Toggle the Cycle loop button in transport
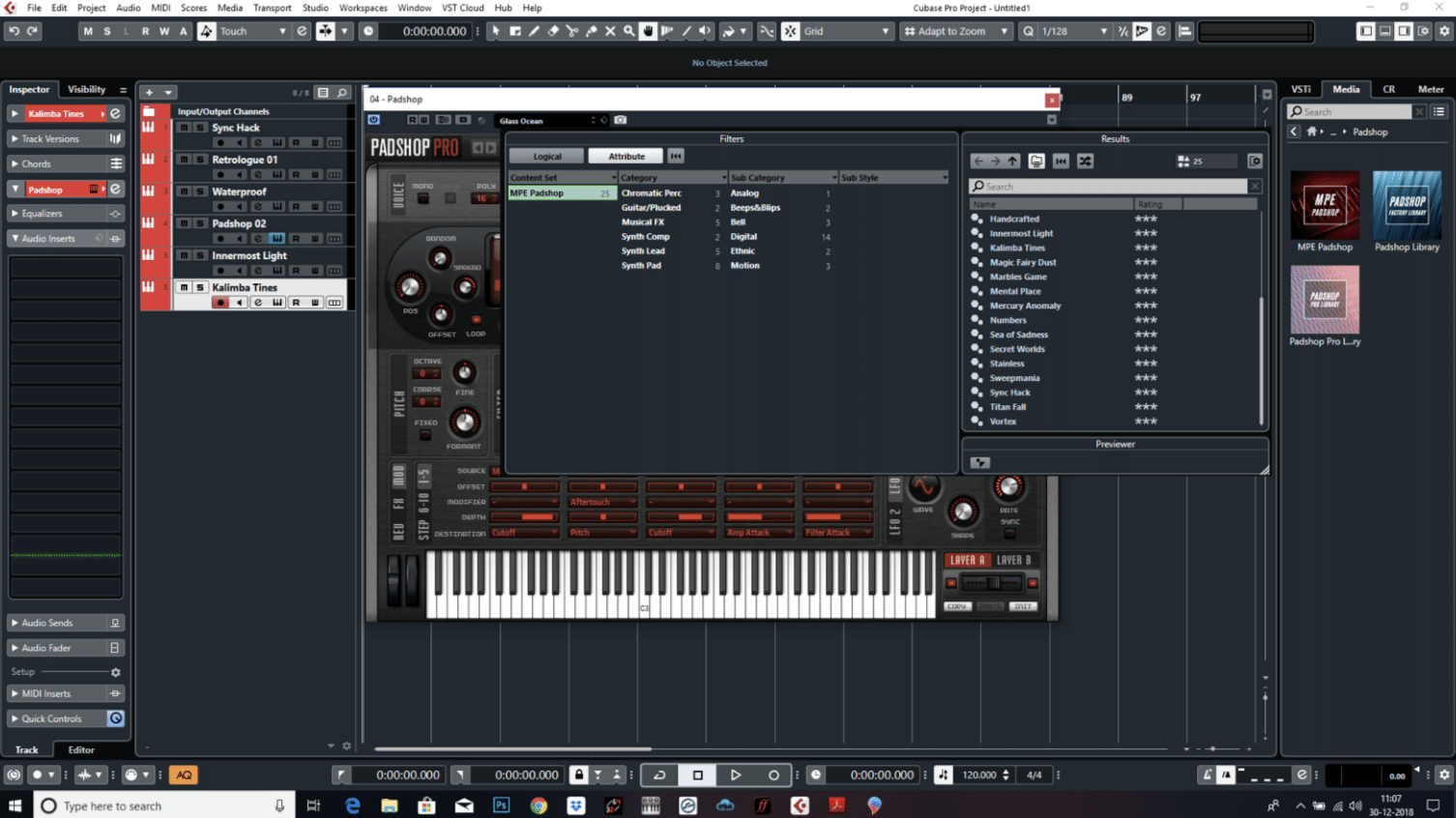Viewport: 1456px width, 818px height. (x=659, y=774)
